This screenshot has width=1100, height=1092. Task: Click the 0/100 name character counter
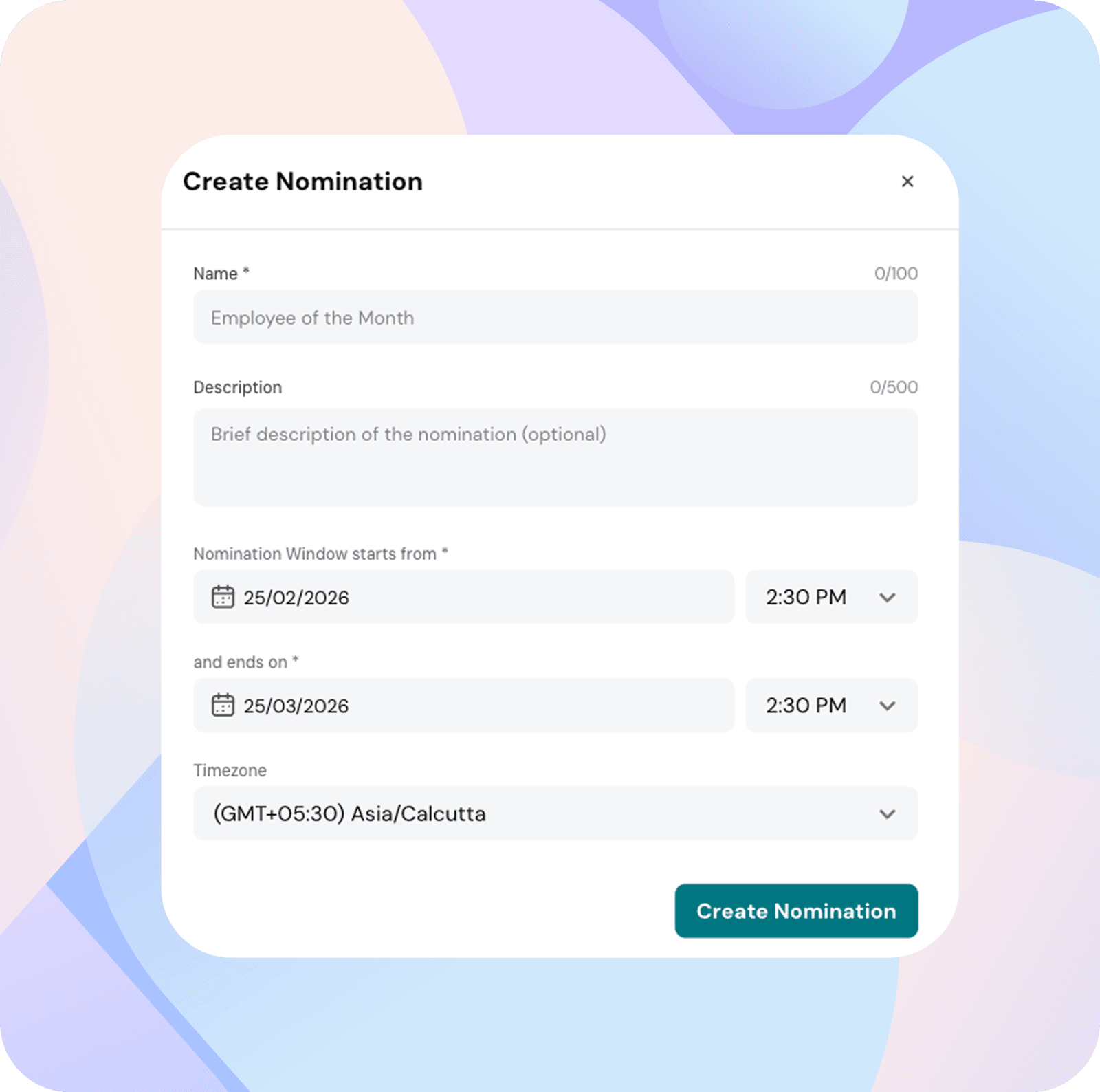click(x=895, y=274)
